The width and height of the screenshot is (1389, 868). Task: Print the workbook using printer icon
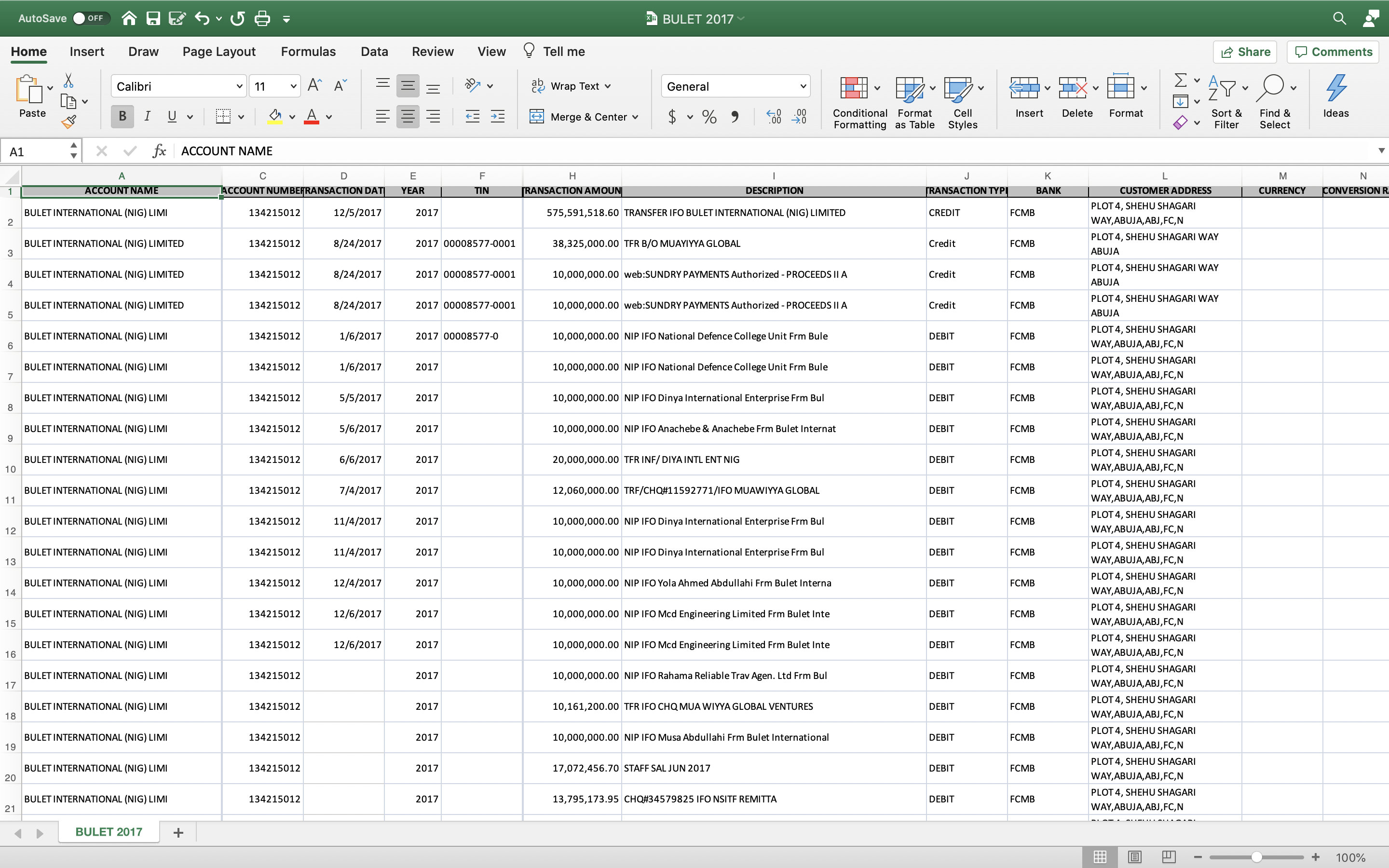262,18
